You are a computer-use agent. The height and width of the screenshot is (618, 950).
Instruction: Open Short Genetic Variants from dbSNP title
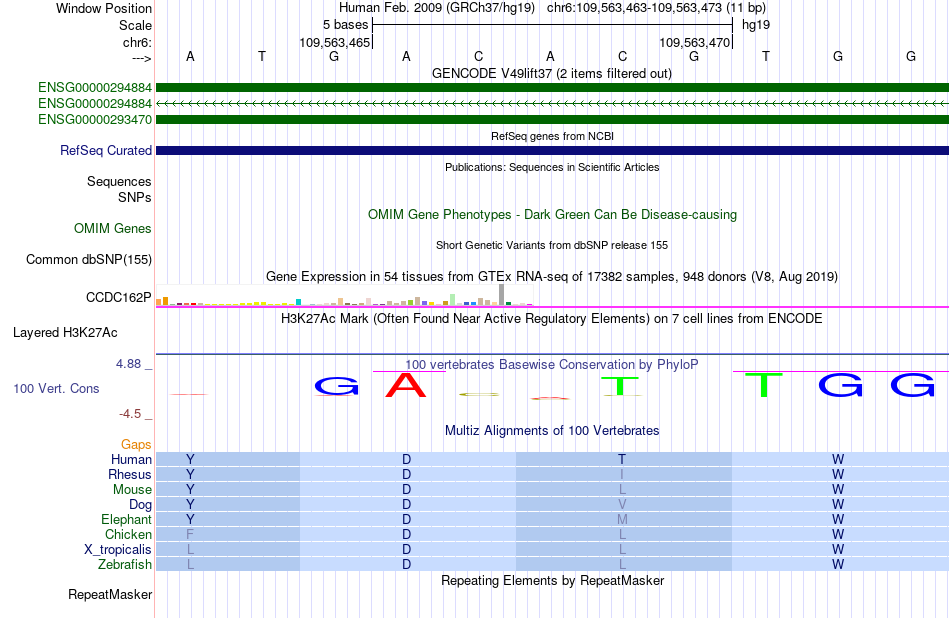click(552, 245)
